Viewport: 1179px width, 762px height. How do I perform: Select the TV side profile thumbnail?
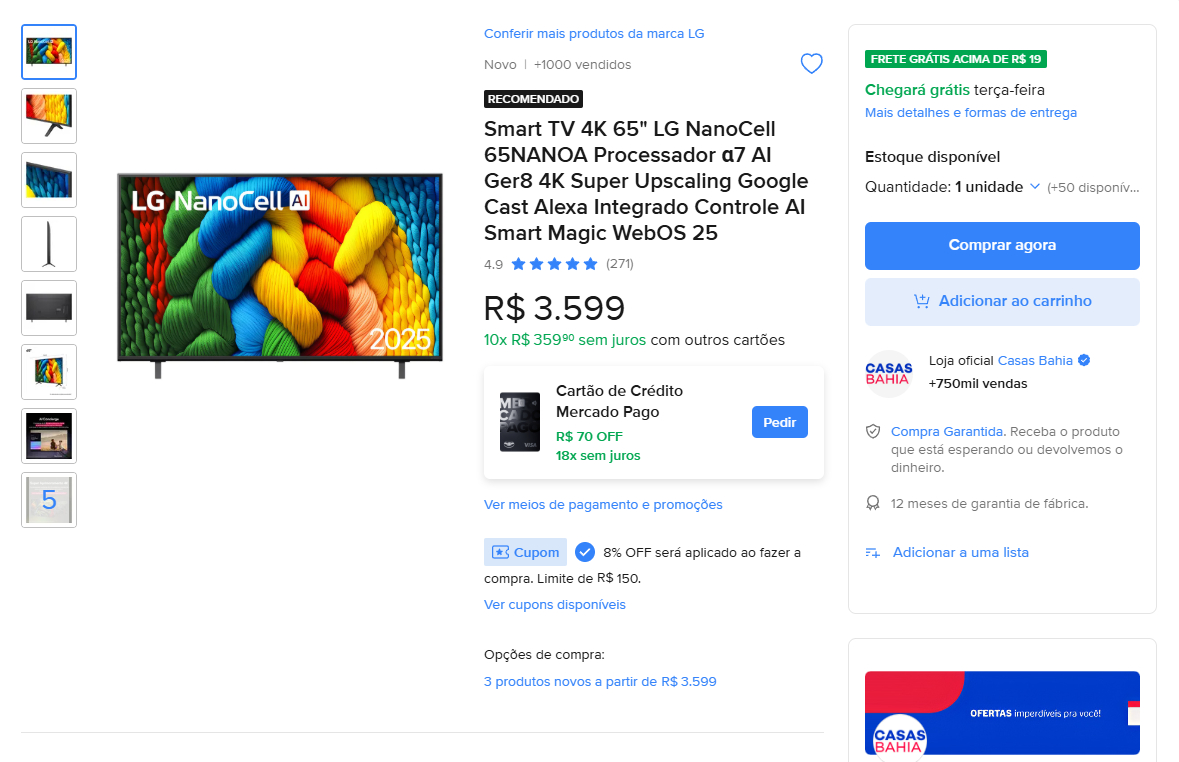point(49,244)
